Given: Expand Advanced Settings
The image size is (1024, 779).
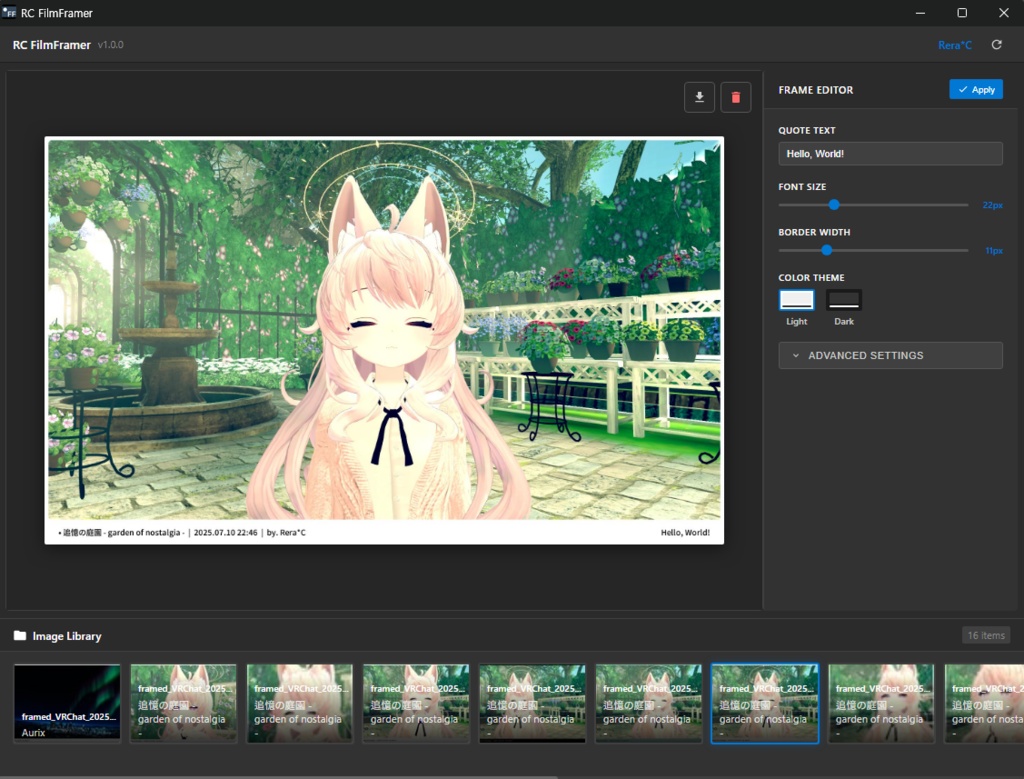Looking at the screenshot, I should pos(890,355).
